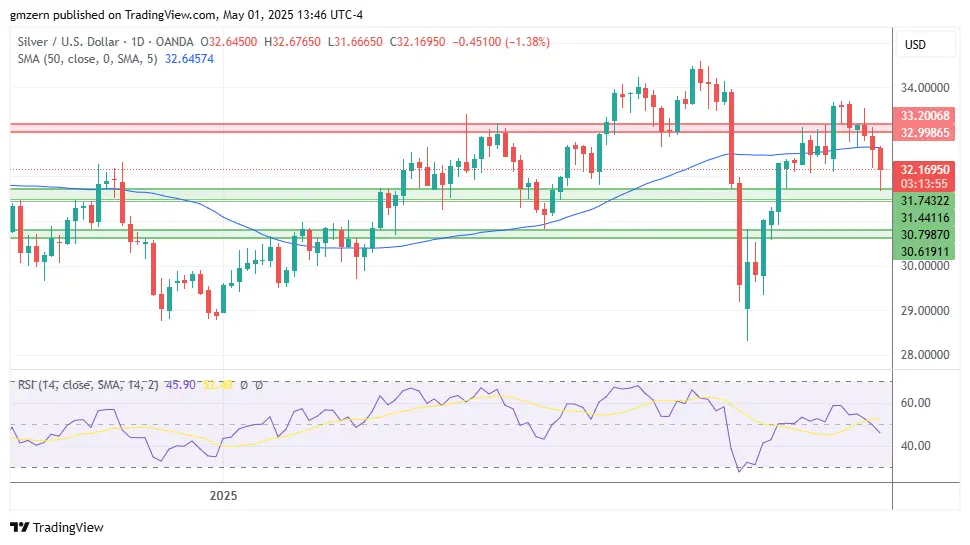Click the green 30.79870 price label
This screenshot has height=545, width=970.
[x=924, y=234]
